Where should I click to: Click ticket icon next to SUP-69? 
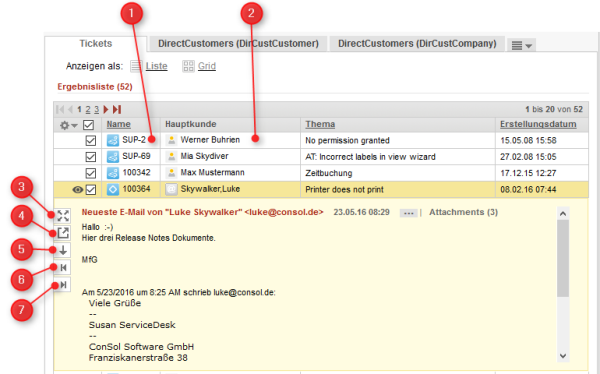point(113,157)
